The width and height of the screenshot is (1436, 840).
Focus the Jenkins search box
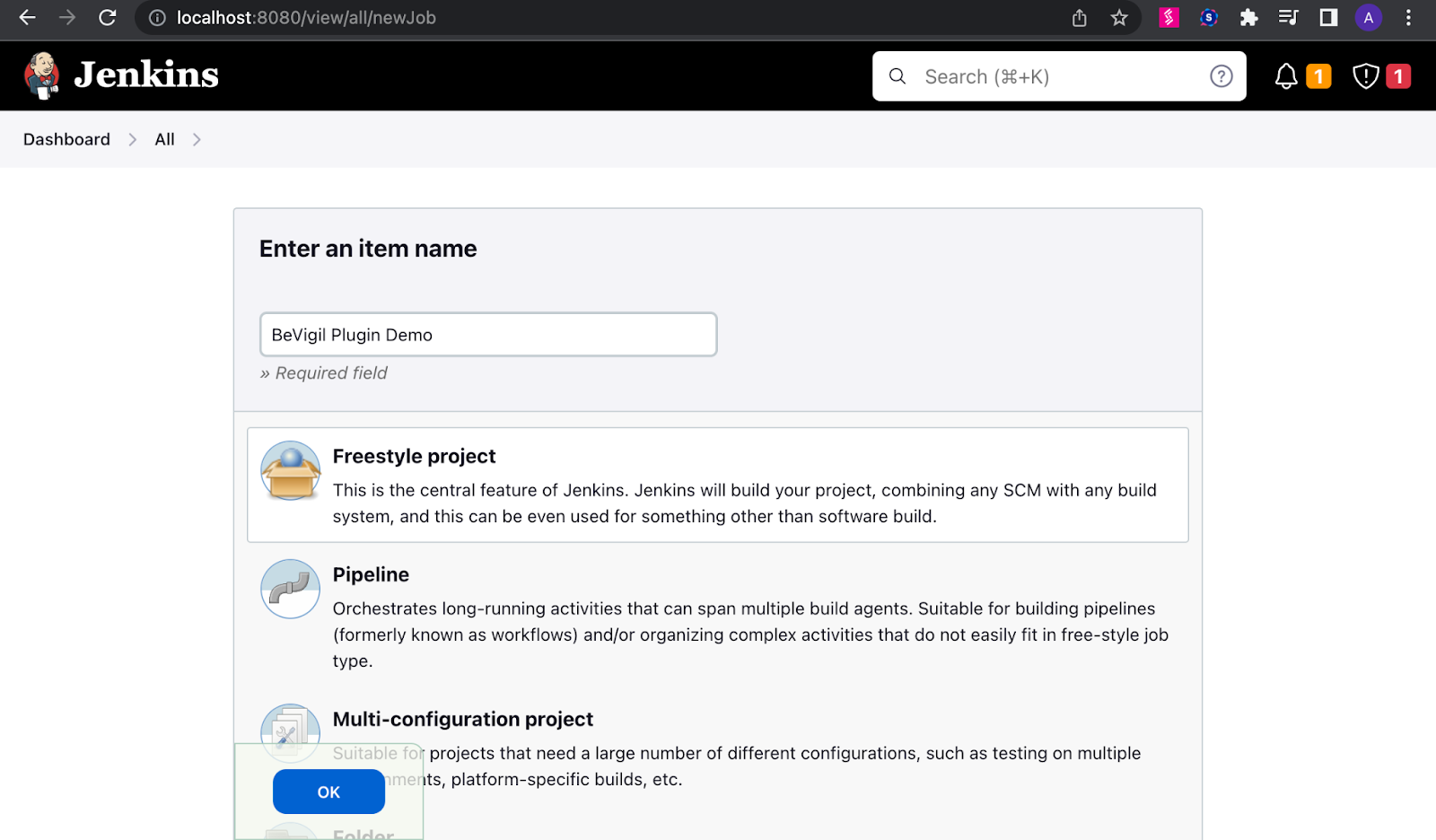pyautogui.click(x=1050, y=77)
